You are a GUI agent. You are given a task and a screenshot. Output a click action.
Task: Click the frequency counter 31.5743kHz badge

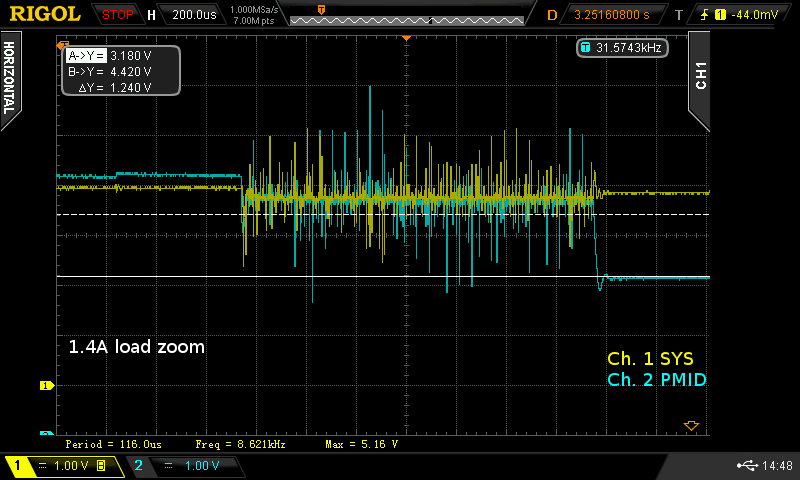(622, 48)
